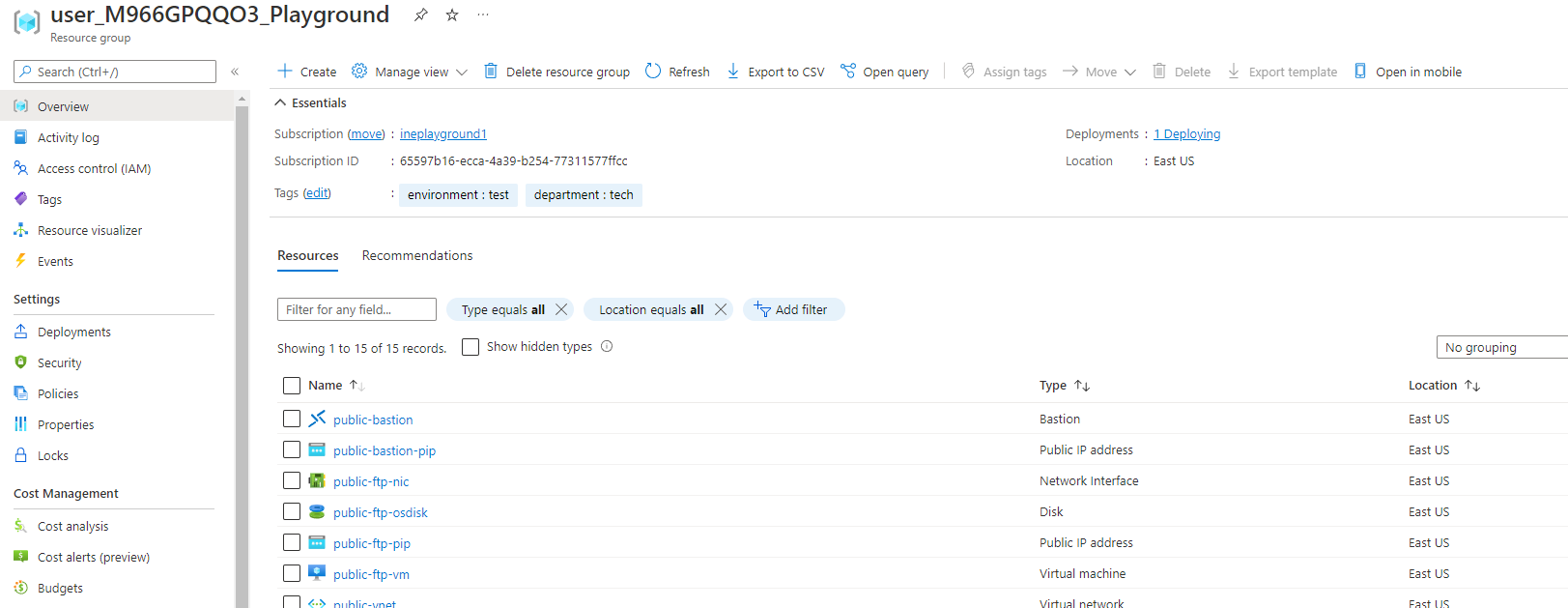Select the public-bastion row checkbox
1568x608 pixels.
[292, 419]
